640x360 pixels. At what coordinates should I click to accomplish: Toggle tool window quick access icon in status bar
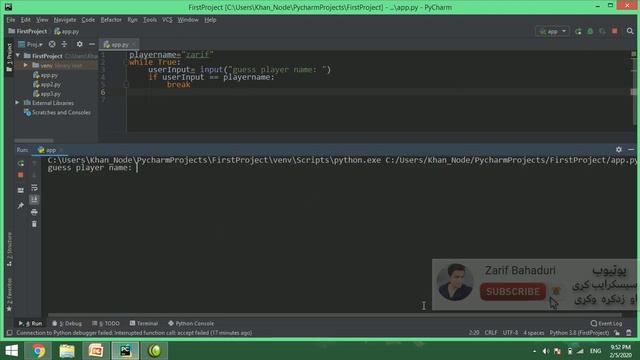(x=9, y=333)
